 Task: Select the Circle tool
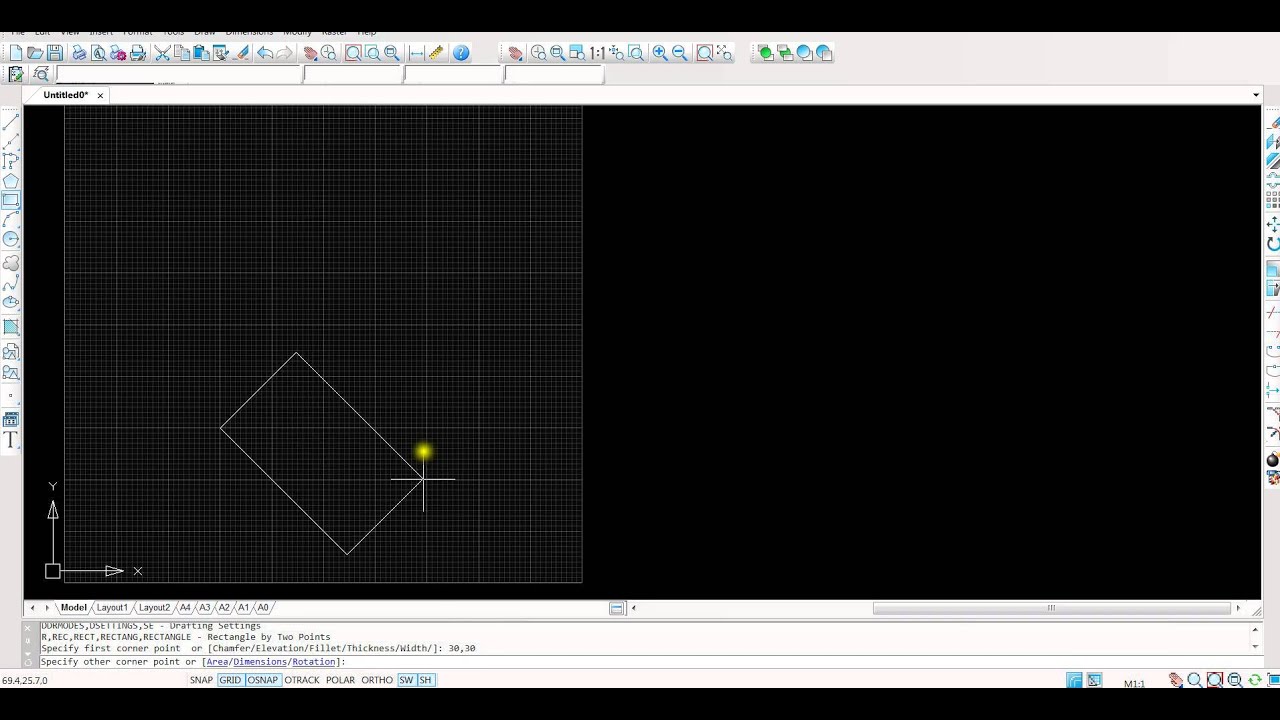tap(11, 239)
